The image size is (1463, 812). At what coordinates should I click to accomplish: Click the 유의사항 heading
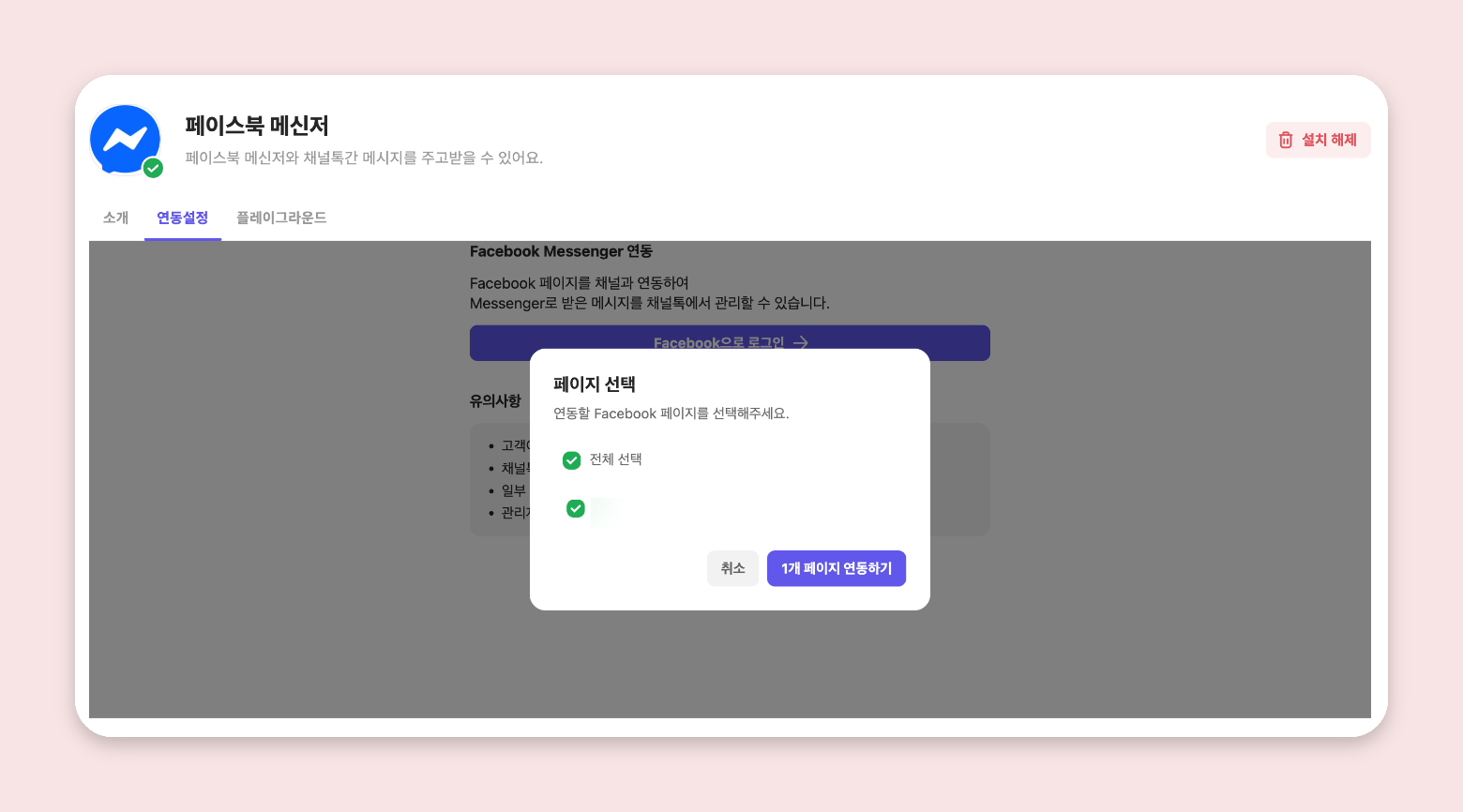point(495,401)
